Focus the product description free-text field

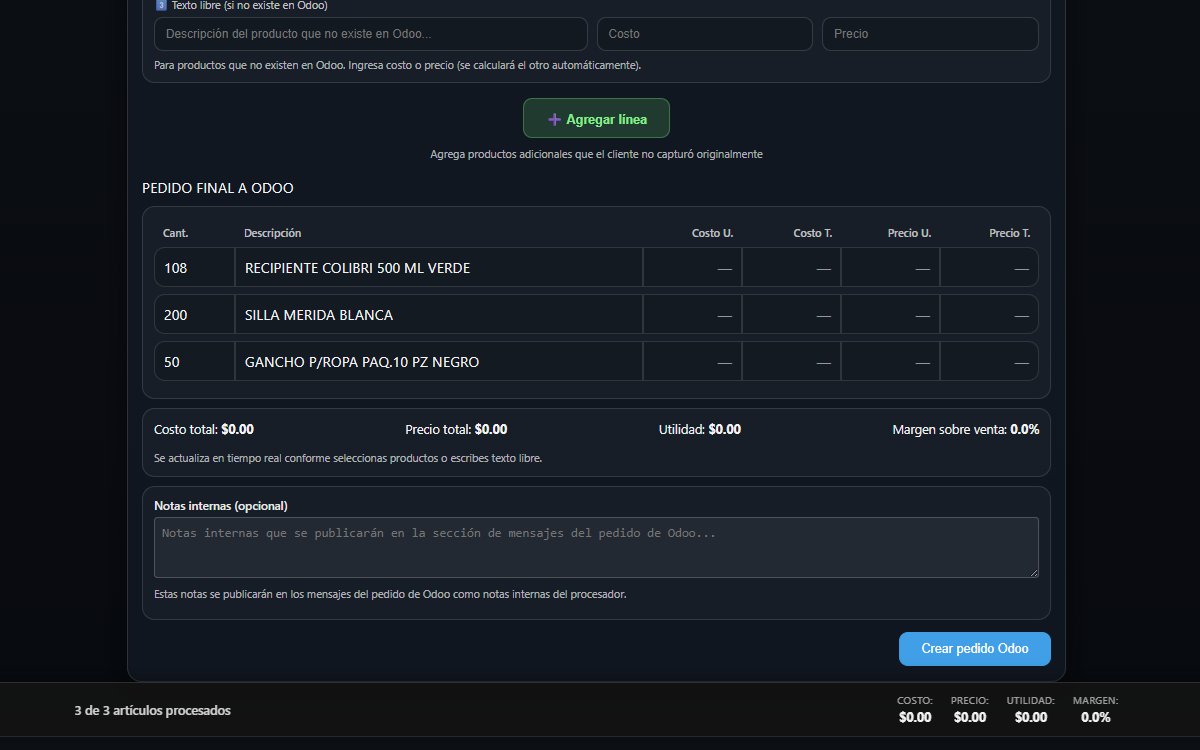(370, 34)
